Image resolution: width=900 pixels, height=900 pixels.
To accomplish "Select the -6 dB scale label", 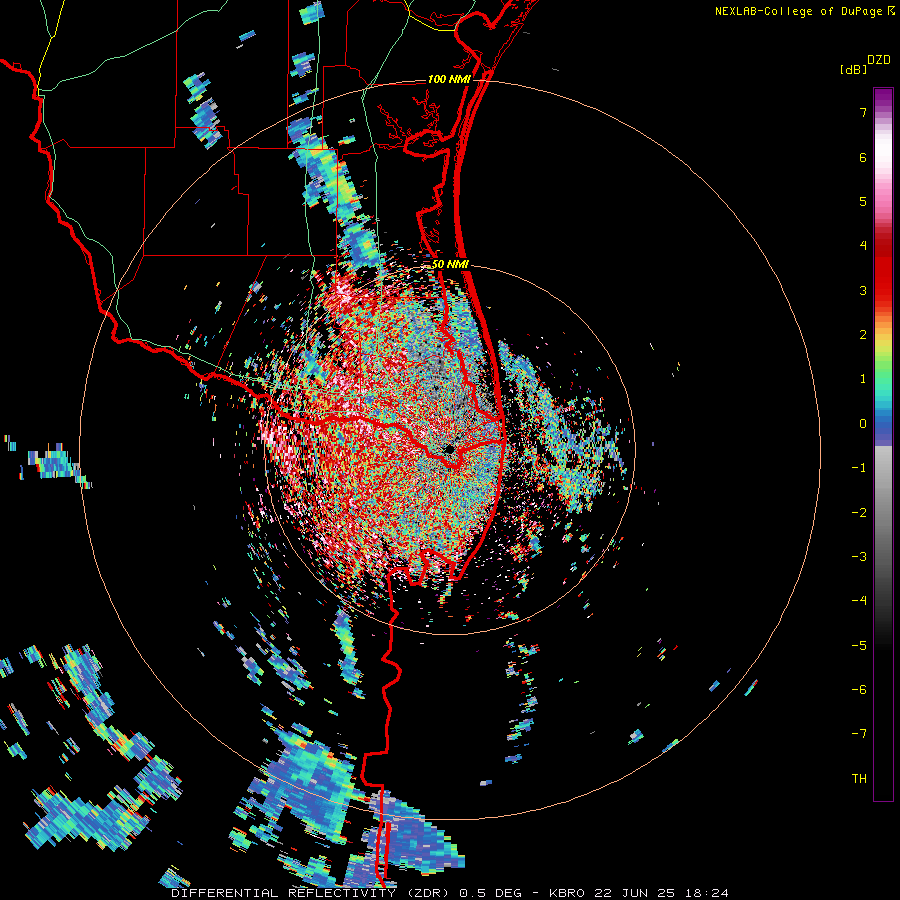I will (859, 690).
